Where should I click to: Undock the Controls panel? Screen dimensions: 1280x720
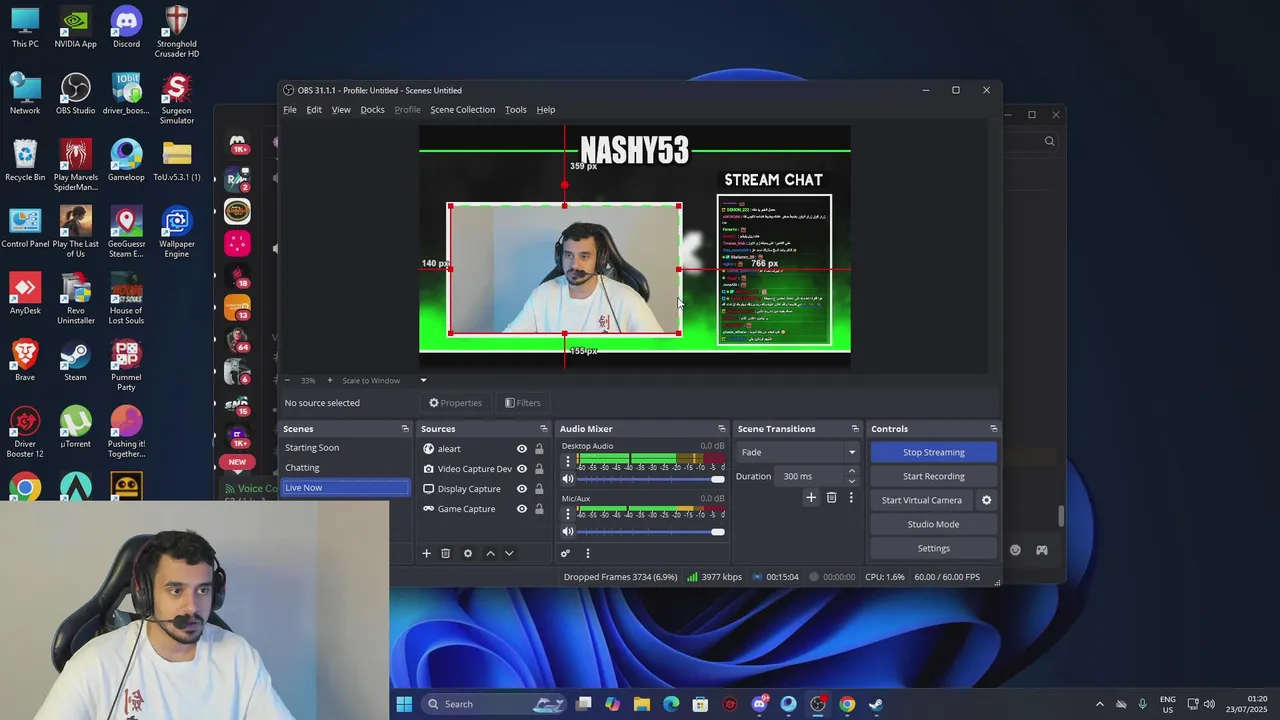pos(993,429)
